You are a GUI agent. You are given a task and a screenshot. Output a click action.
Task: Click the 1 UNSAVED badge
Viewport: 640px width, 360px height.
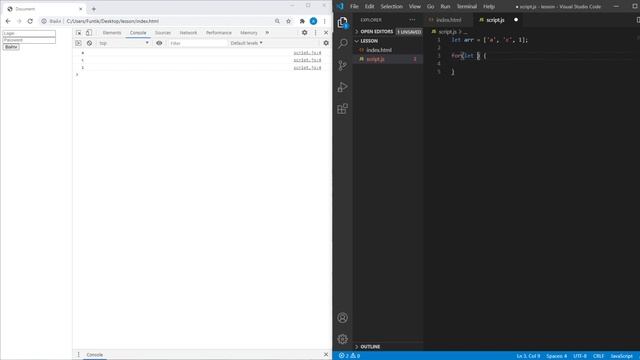tap(409, 31)
